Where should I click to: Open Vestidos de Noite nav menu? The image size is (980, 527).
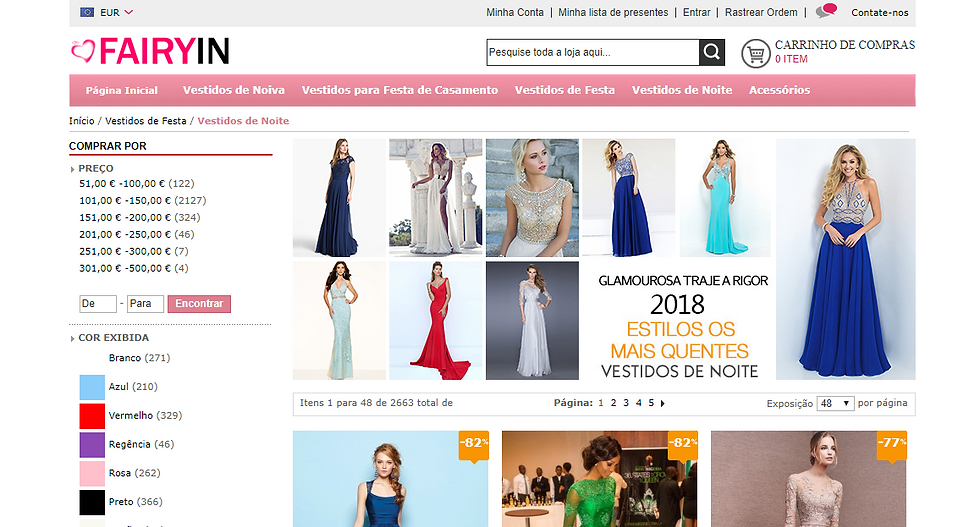click(682, 90)
